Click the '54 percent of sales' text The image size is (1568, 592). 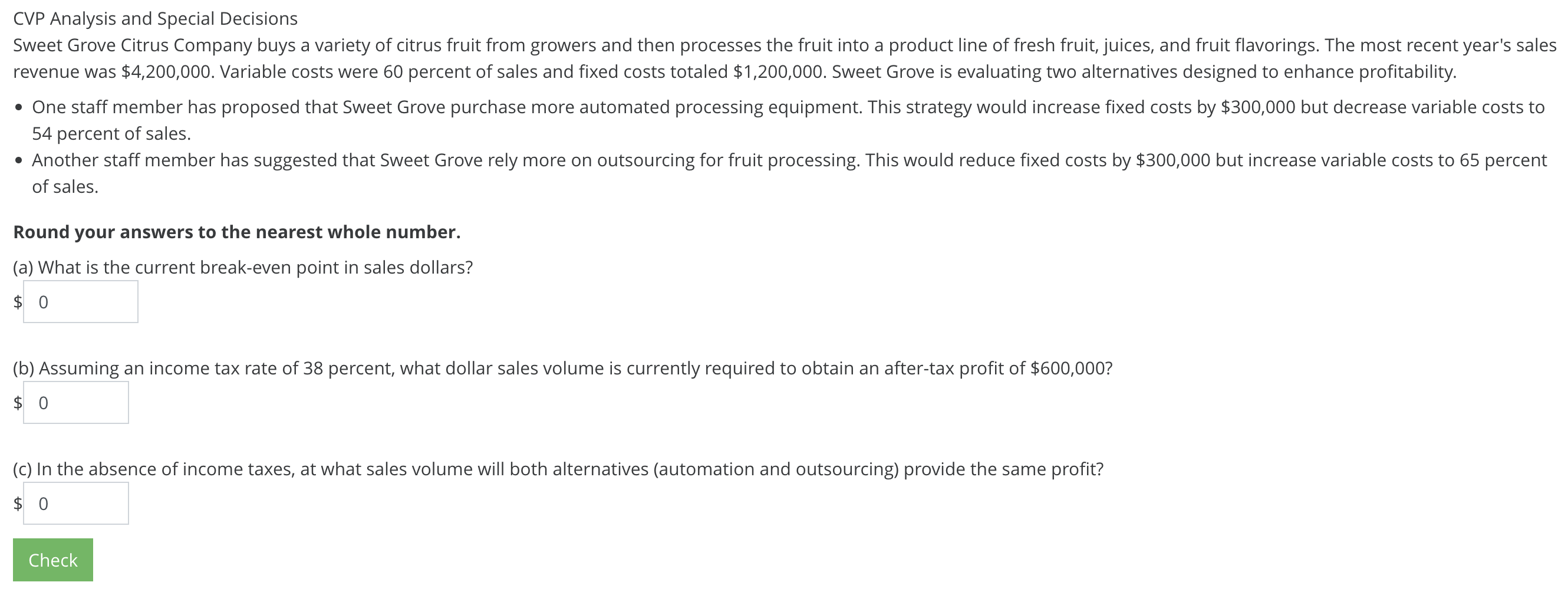[x=111, y=133]
